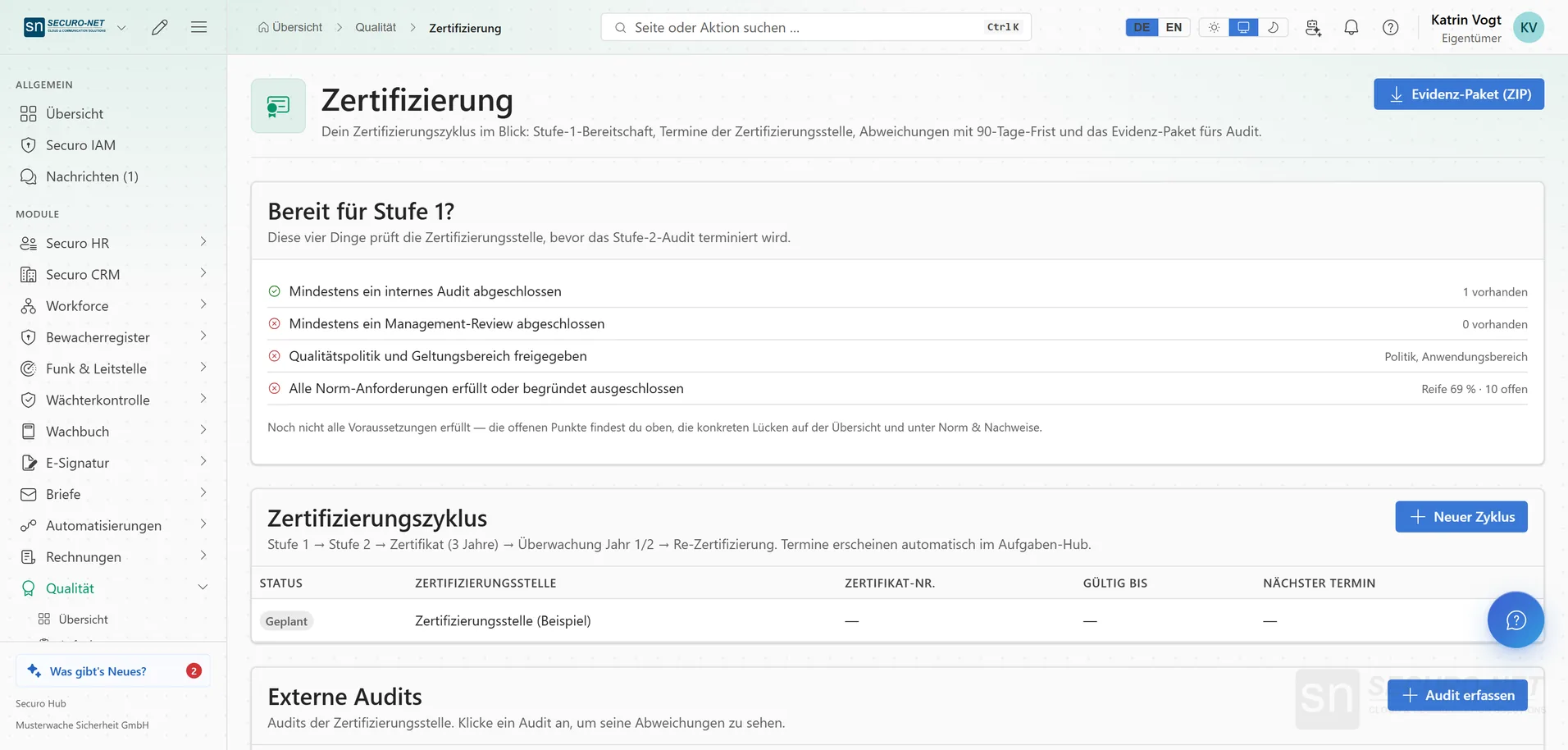The image size is (1568, 750).
Task: Click the Neuer Zyklus button
Action: pos(1461,517)
